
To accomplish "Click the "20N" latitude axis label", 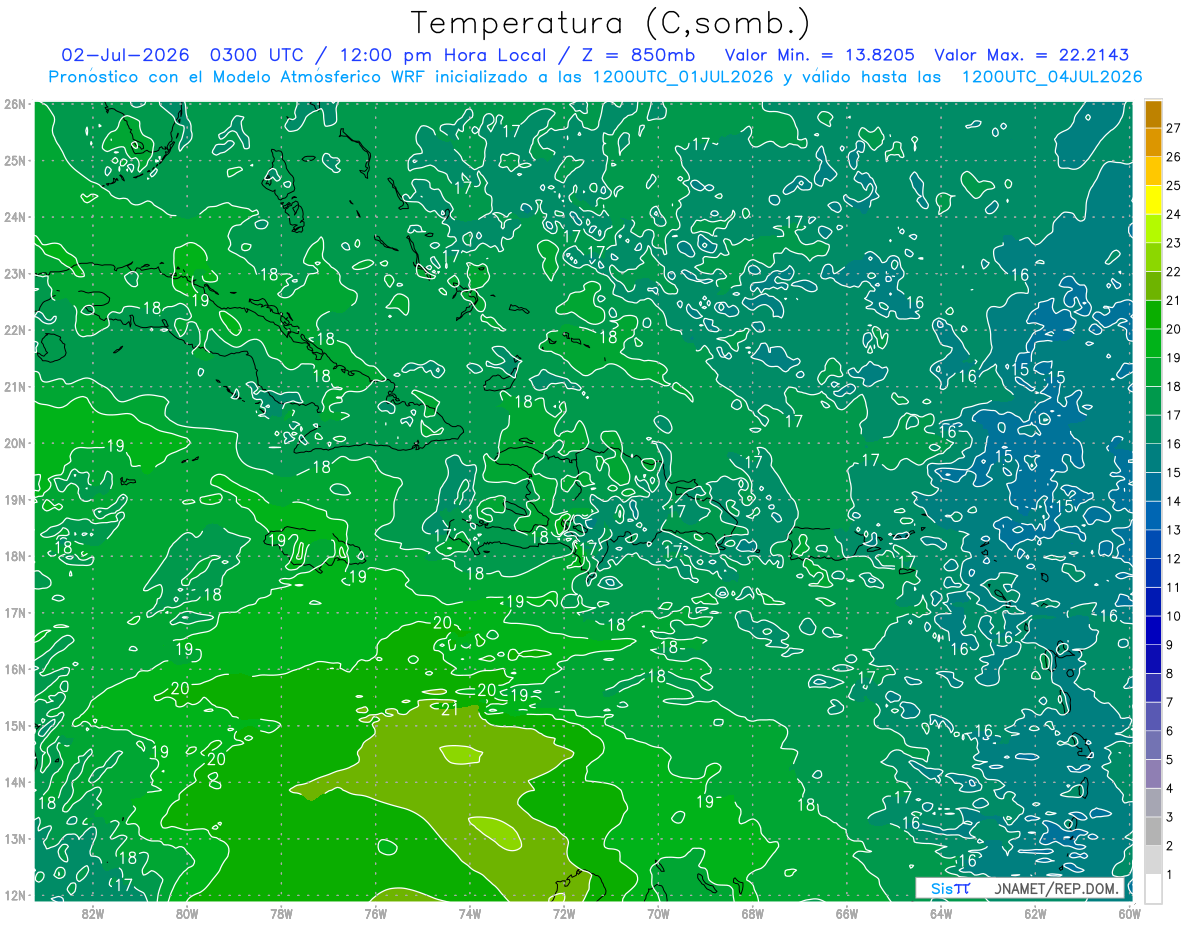I will coord(15,443).
